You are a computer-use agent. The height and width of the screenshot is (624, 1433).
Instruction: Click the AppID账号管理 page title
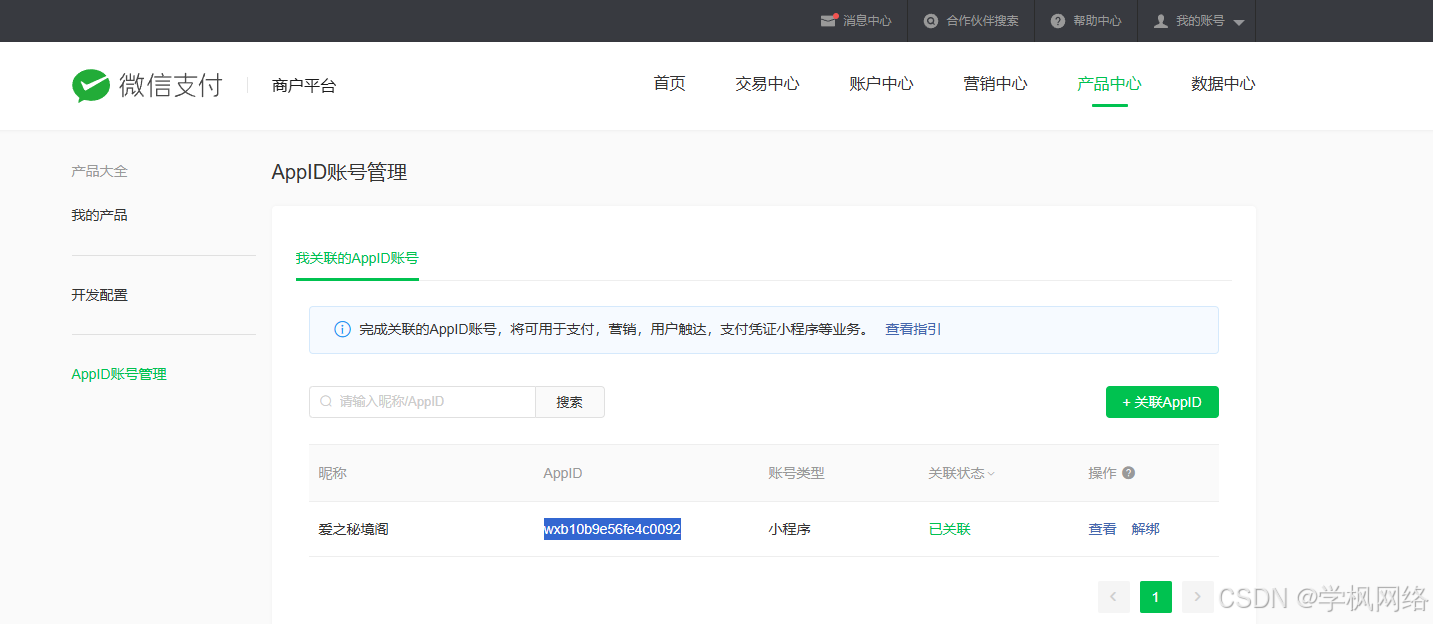click(x=339, y=172)
